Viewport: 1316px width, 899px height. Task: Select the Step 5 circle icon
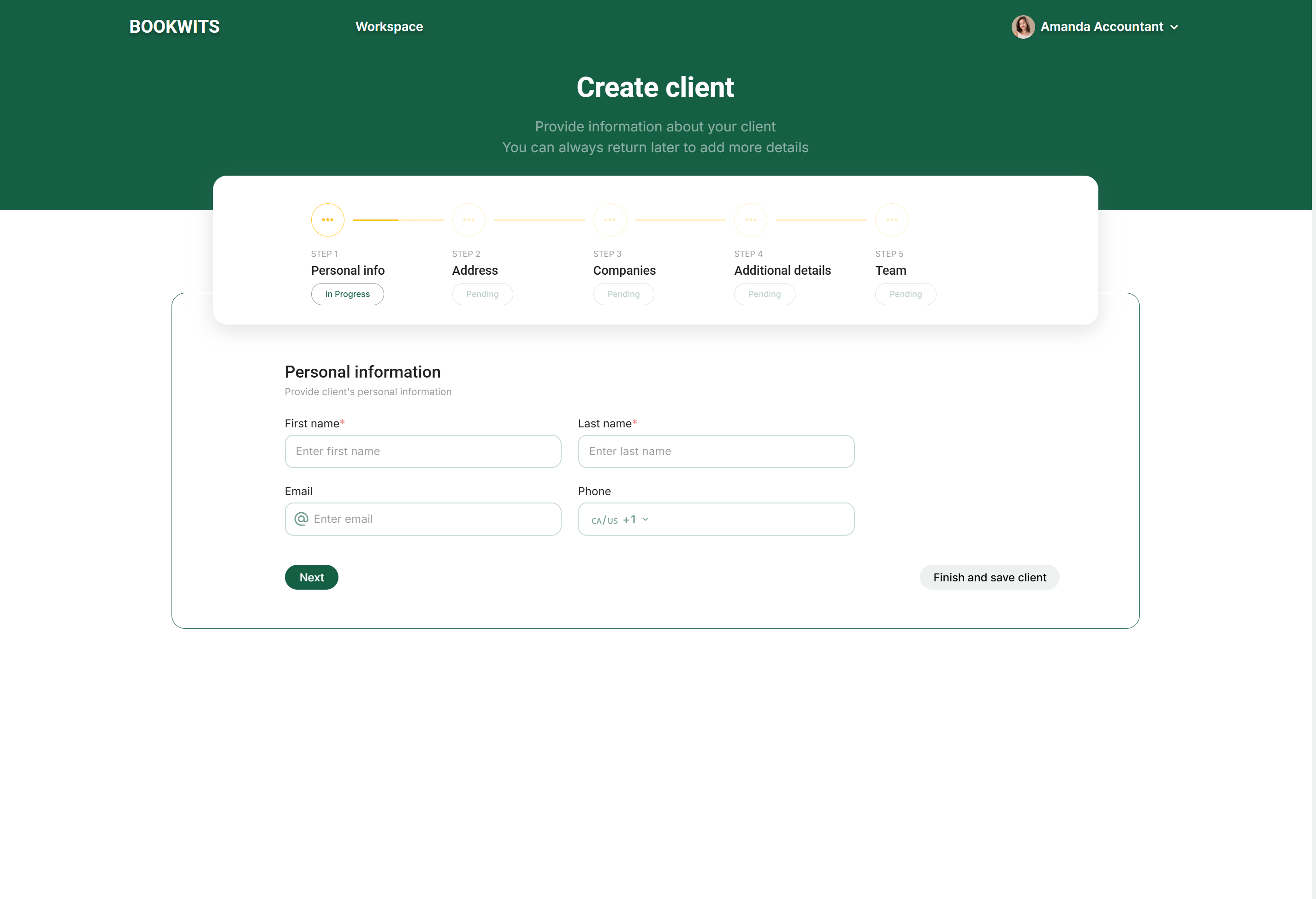[891, 219]
